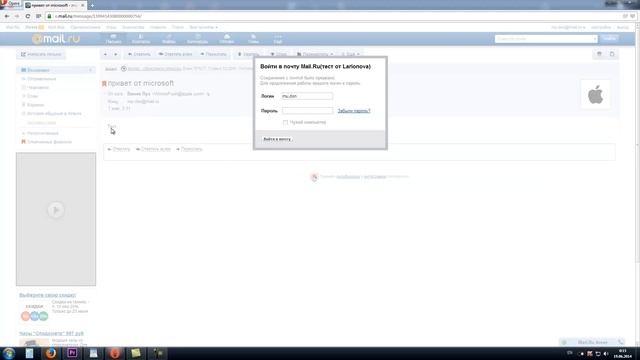Viewport: 640px width, 360px height.
Task: Click the Opera menu button
Action: [10, 4]
